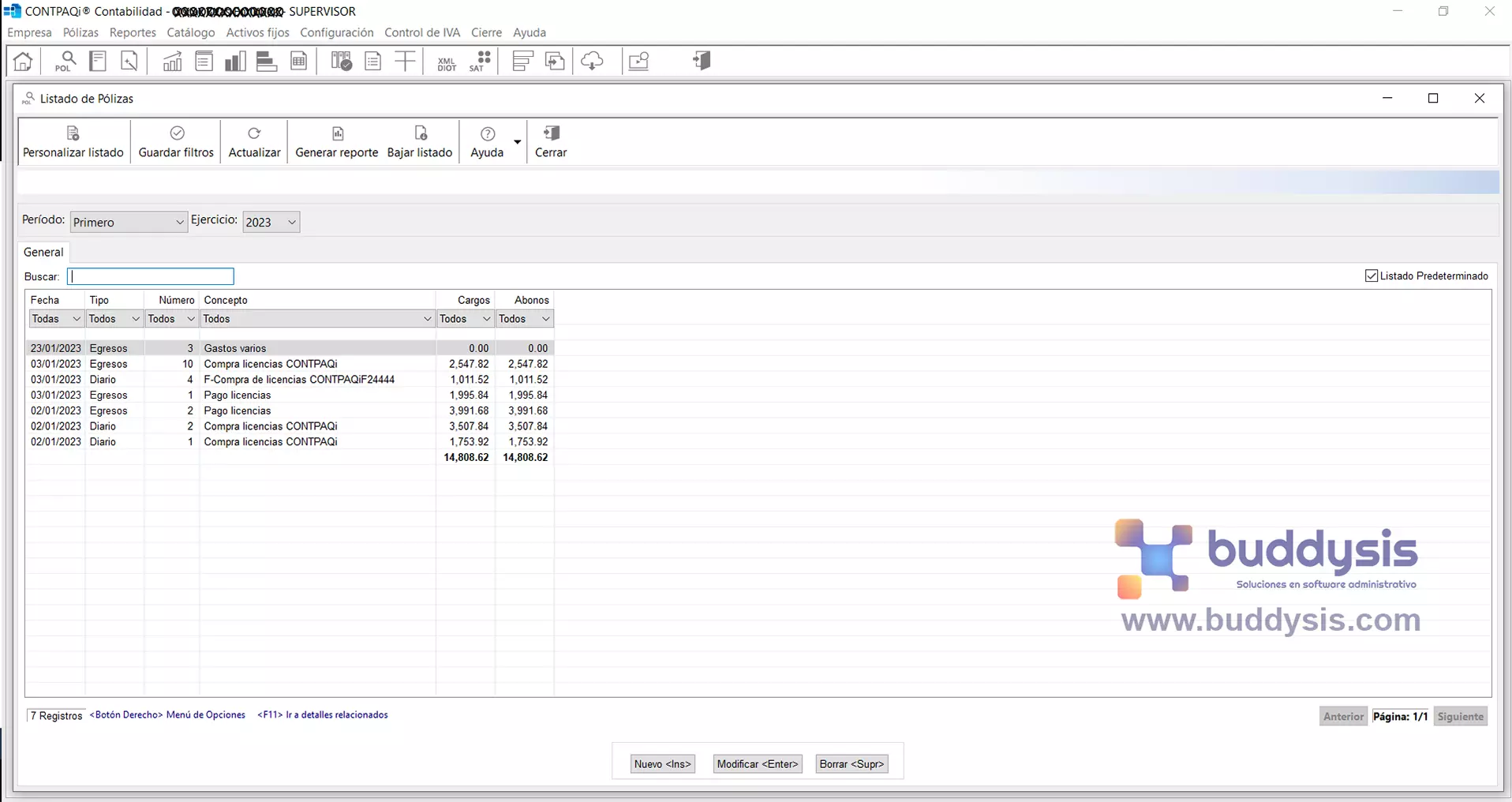
Task: Click the Anterior page button
Action: 1343,717
